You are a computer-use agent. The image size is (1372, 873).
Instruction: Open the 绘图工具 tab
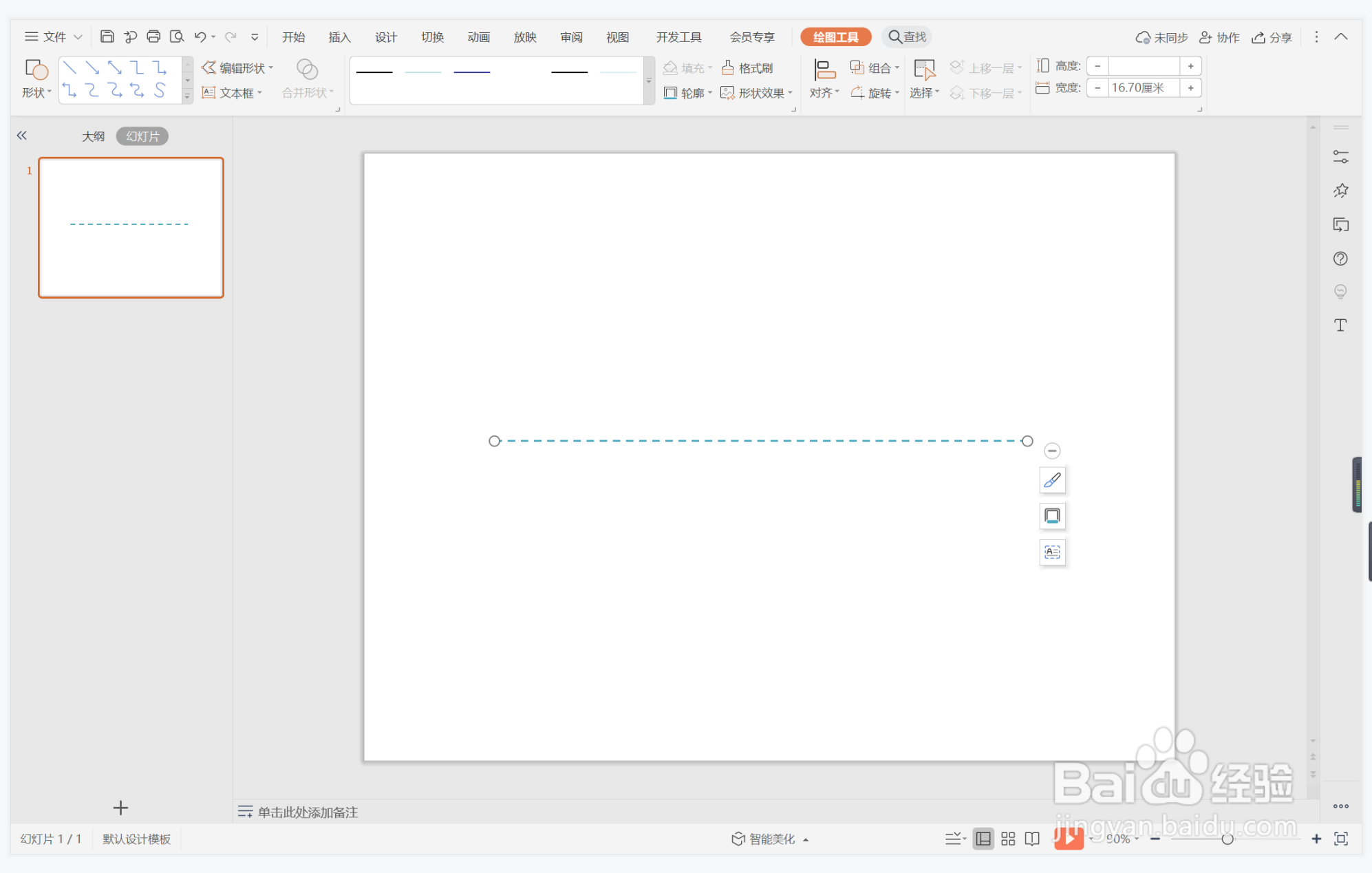(x=836, y=36)
